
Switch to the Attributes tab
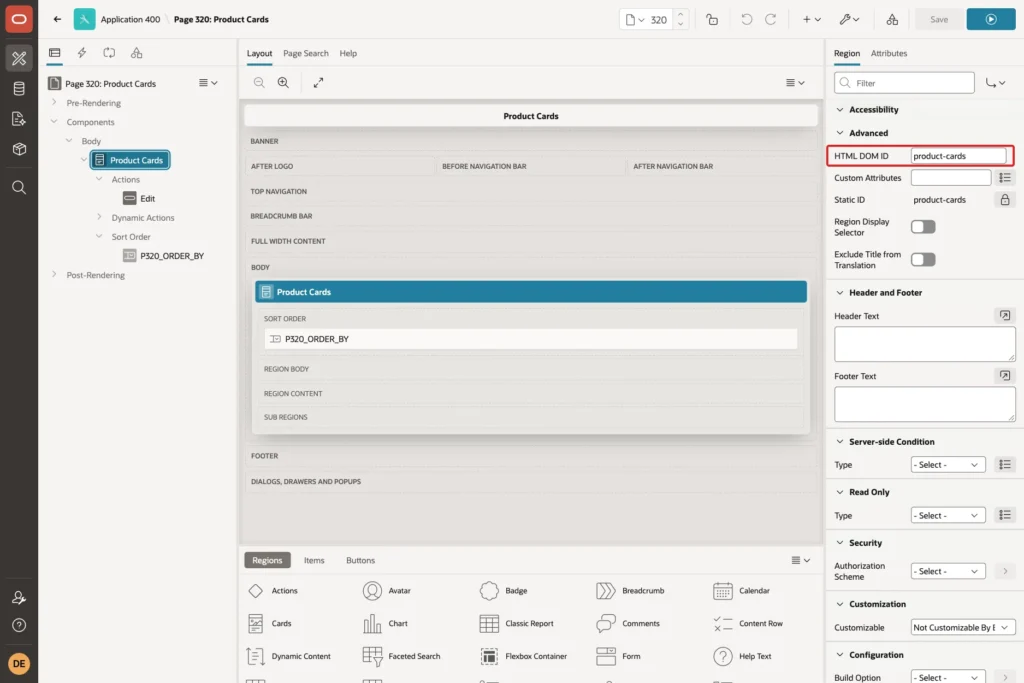click(x=888, y=53)
